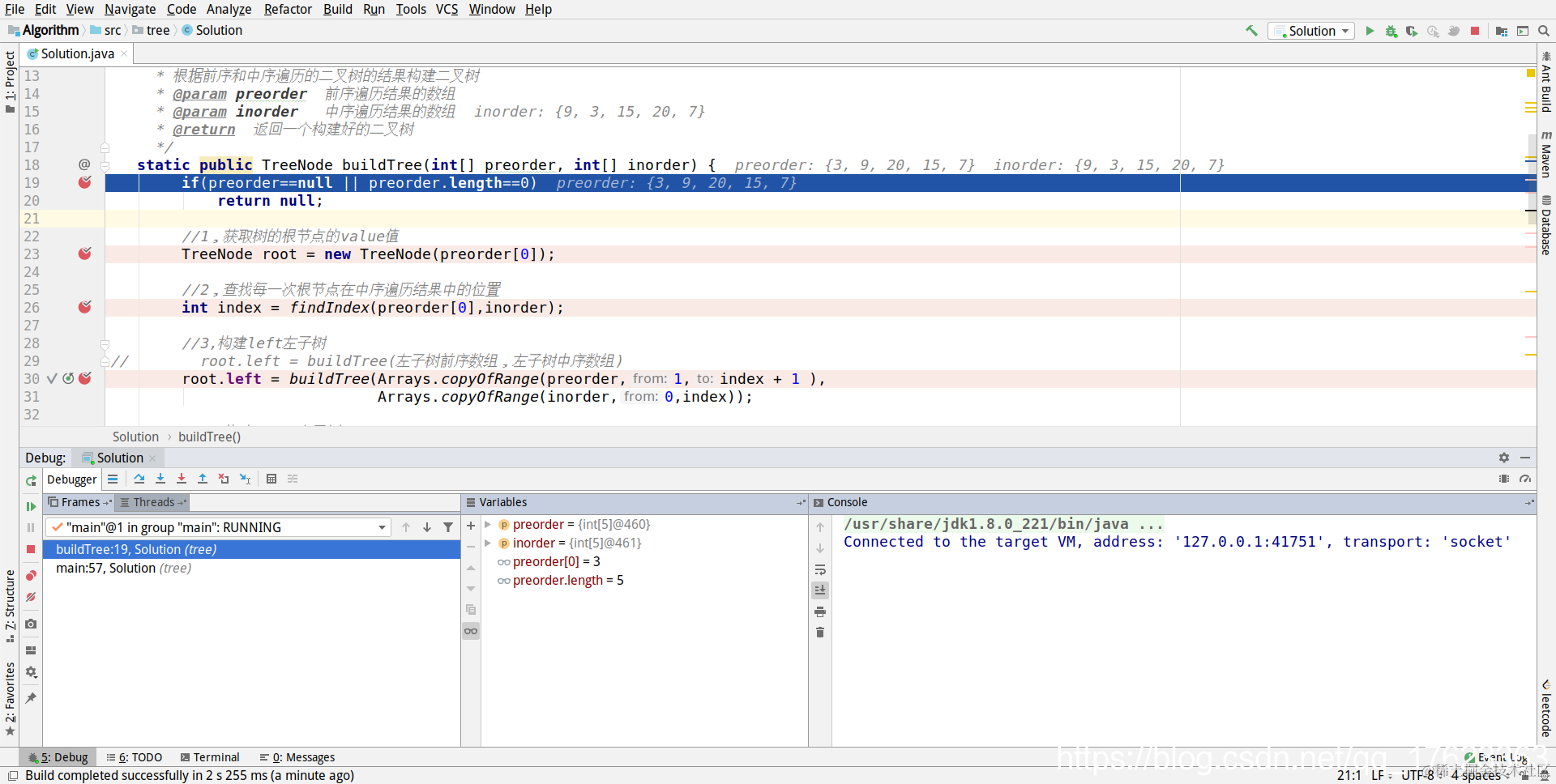Toggle breakpoint on line 26

click(x=84, y=308)
